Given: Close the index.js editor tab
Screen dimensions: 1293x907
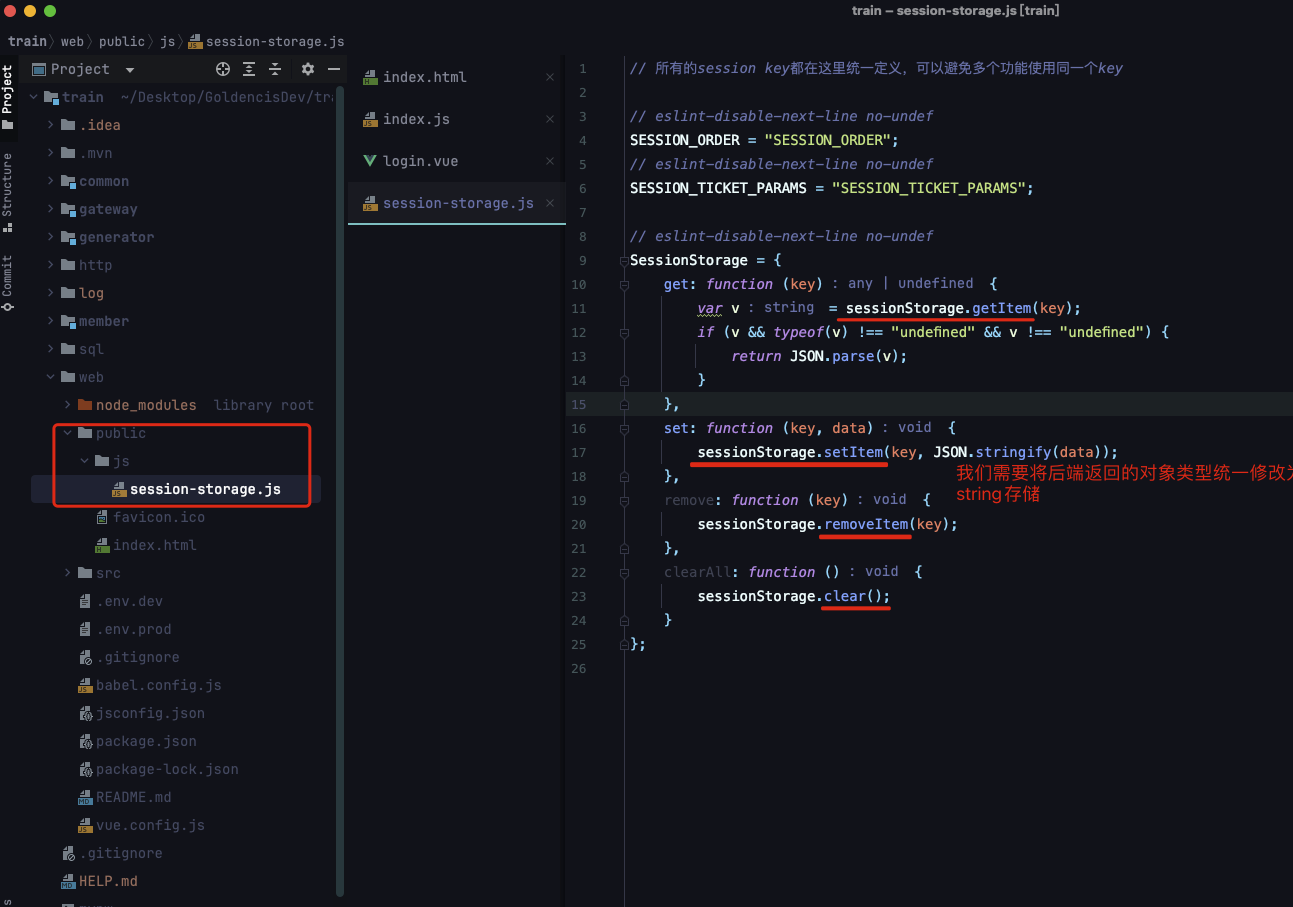Looking at the screenshot, I should click(549, 119).
